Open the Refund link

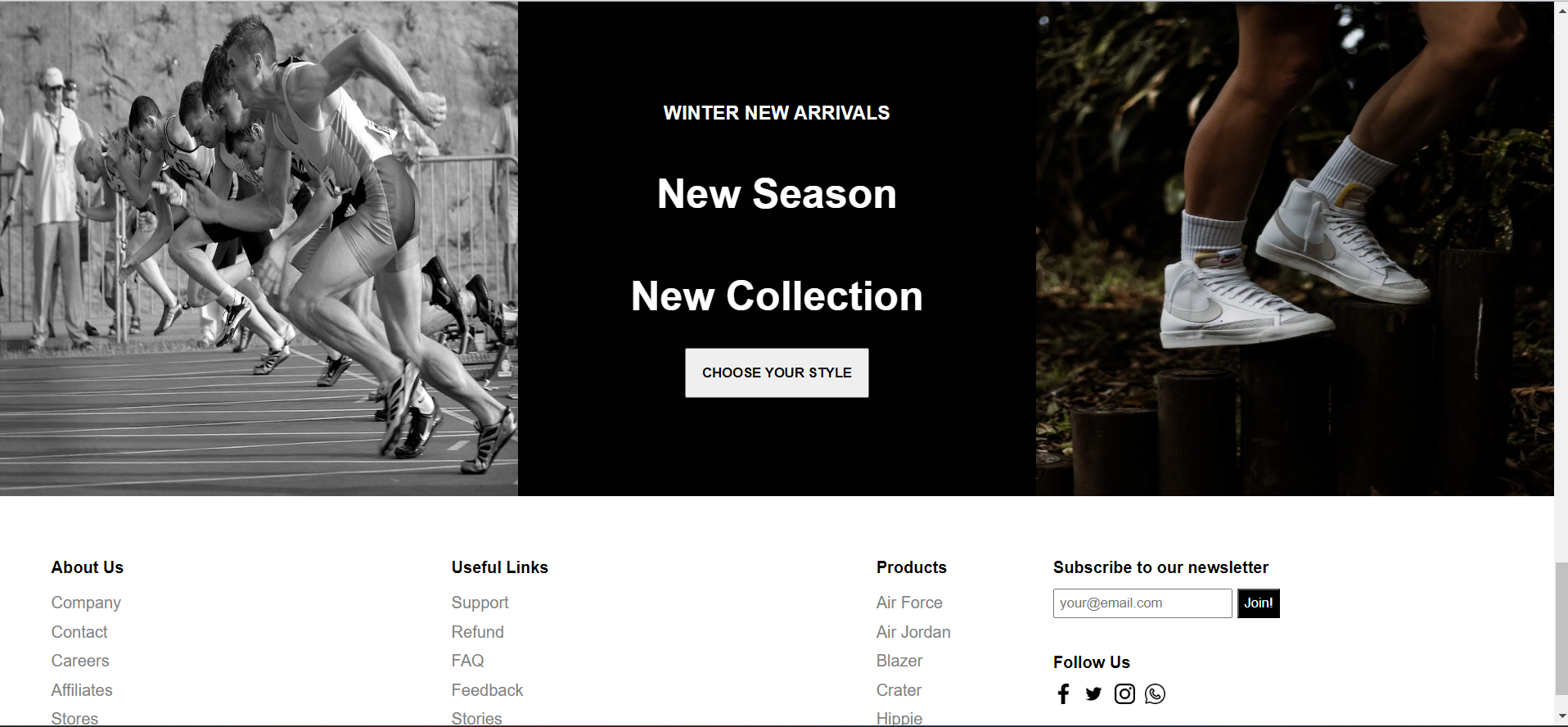pos(477,632)
